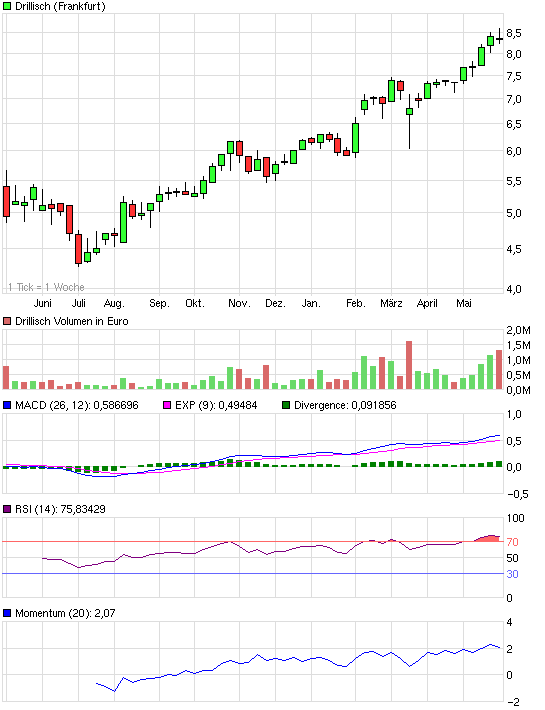Click the 'April' month label

(x=427, y=303)
